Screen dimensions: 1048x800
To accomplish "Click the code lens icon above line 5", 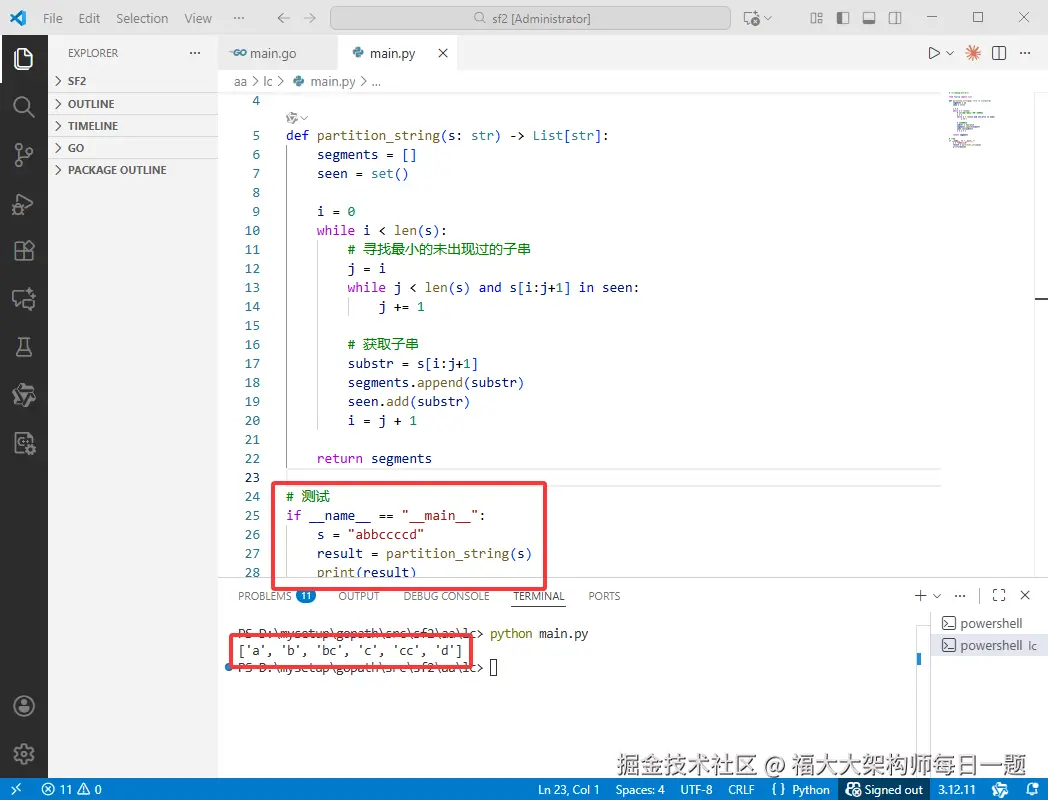I will click(292, 118).
